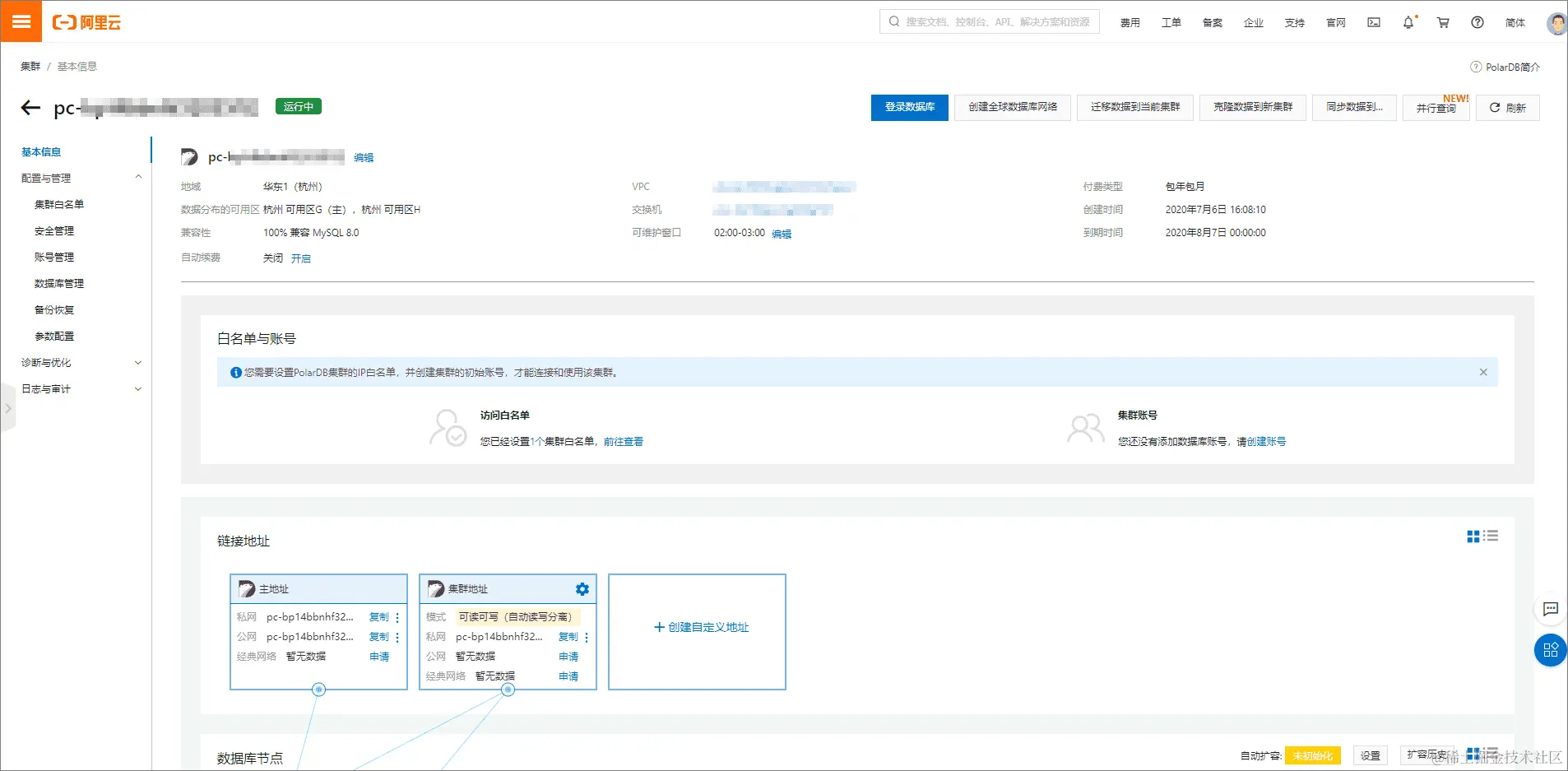Apply for primary classic network address
1568x771 pixels.
379,657
